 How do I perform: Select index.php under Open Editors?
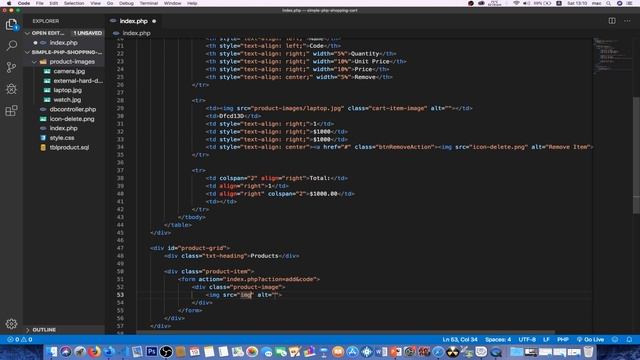click(x=63, y=42)
